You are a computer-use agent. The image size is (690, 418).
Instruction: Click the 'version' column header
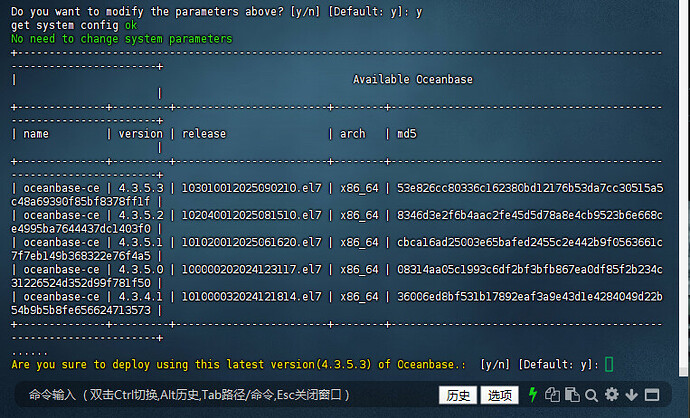(140, 134)
